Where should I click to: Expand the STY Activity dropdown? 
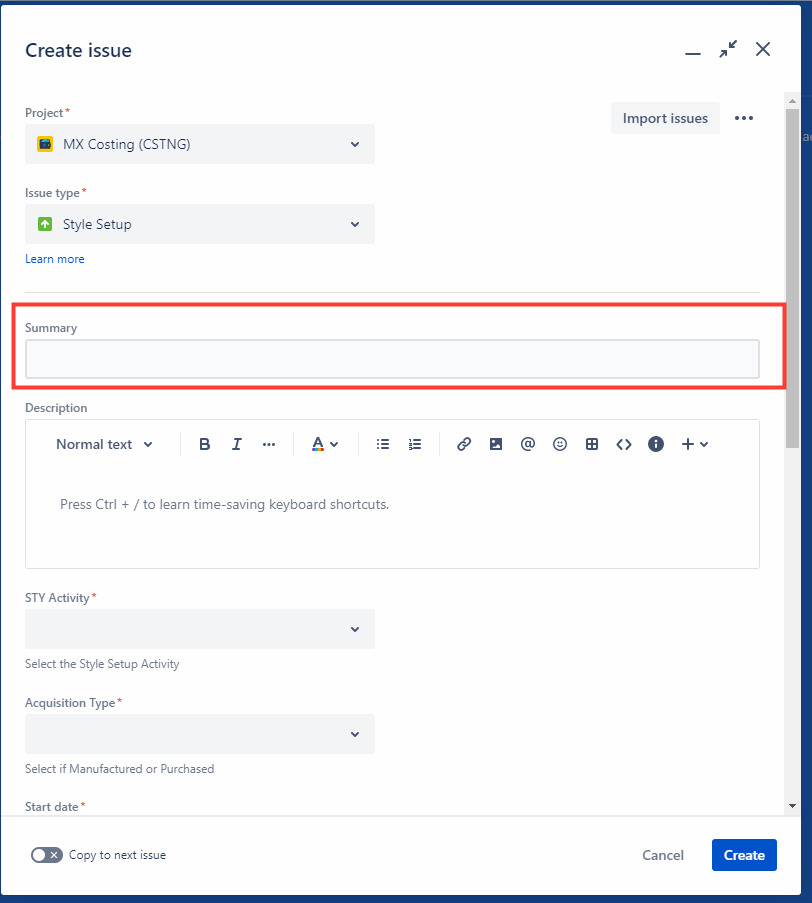coord(200,629)
